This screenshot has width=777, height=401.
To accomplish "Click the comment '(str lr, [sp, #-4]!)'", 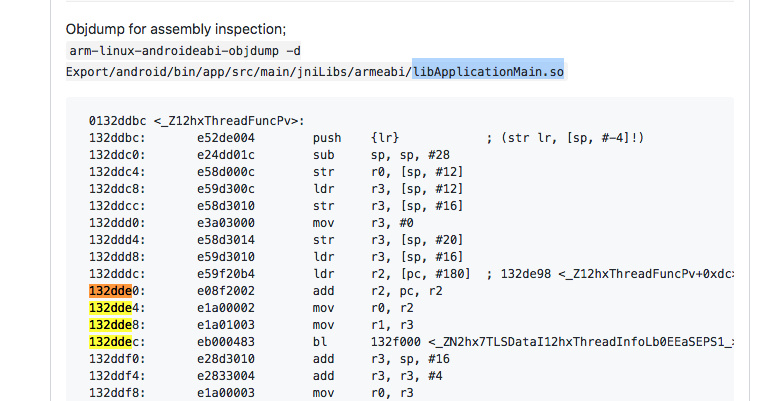I will [x=566, y=137].
